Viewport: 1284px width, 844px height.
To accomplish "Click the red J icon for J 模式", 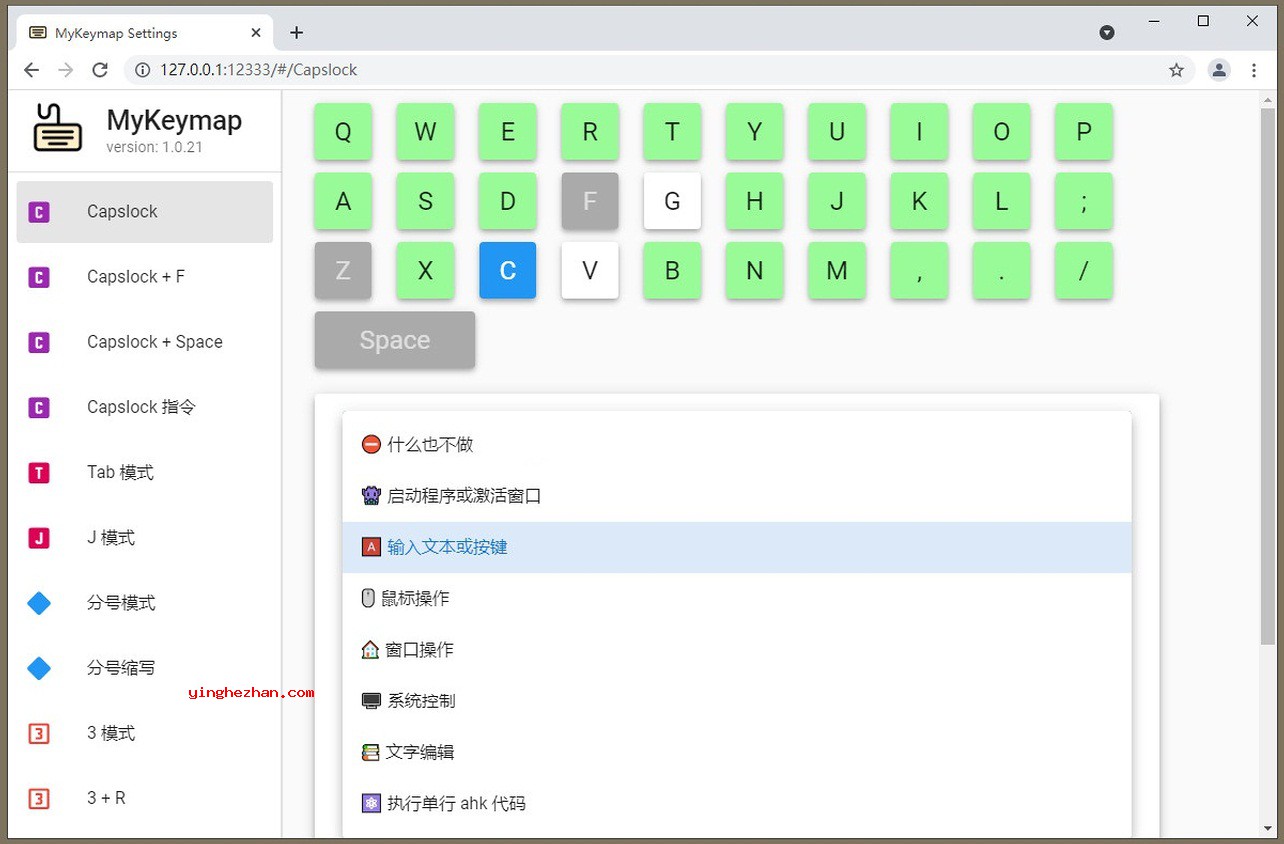I will (39, 538).
